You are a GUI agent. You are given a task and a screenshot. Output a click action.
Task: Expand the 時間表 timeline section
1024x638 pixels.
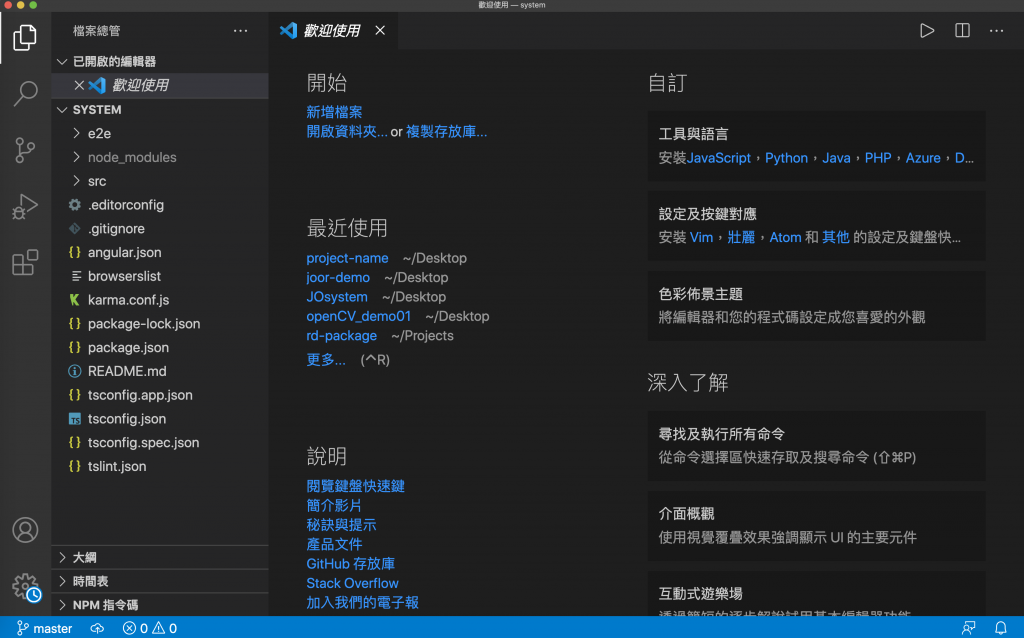click(x=160, y=581)
